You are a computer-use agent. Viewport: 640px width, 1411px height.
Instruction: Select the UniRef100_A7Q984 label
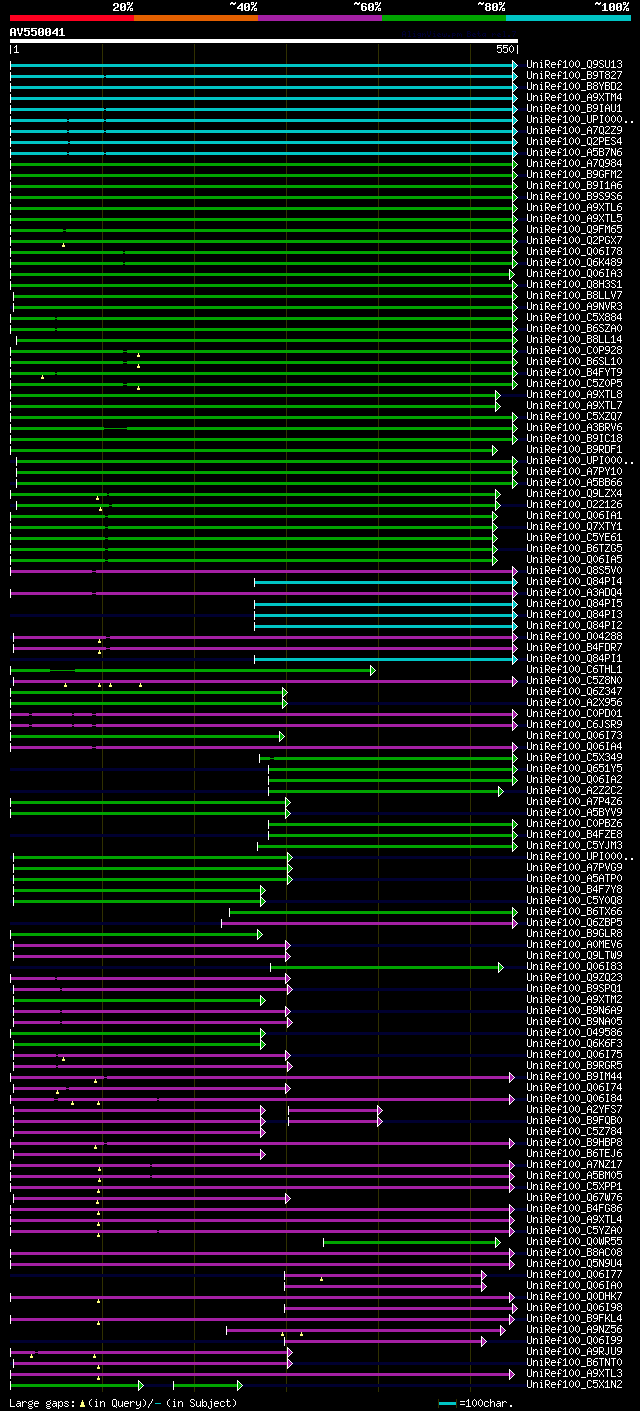574,163
